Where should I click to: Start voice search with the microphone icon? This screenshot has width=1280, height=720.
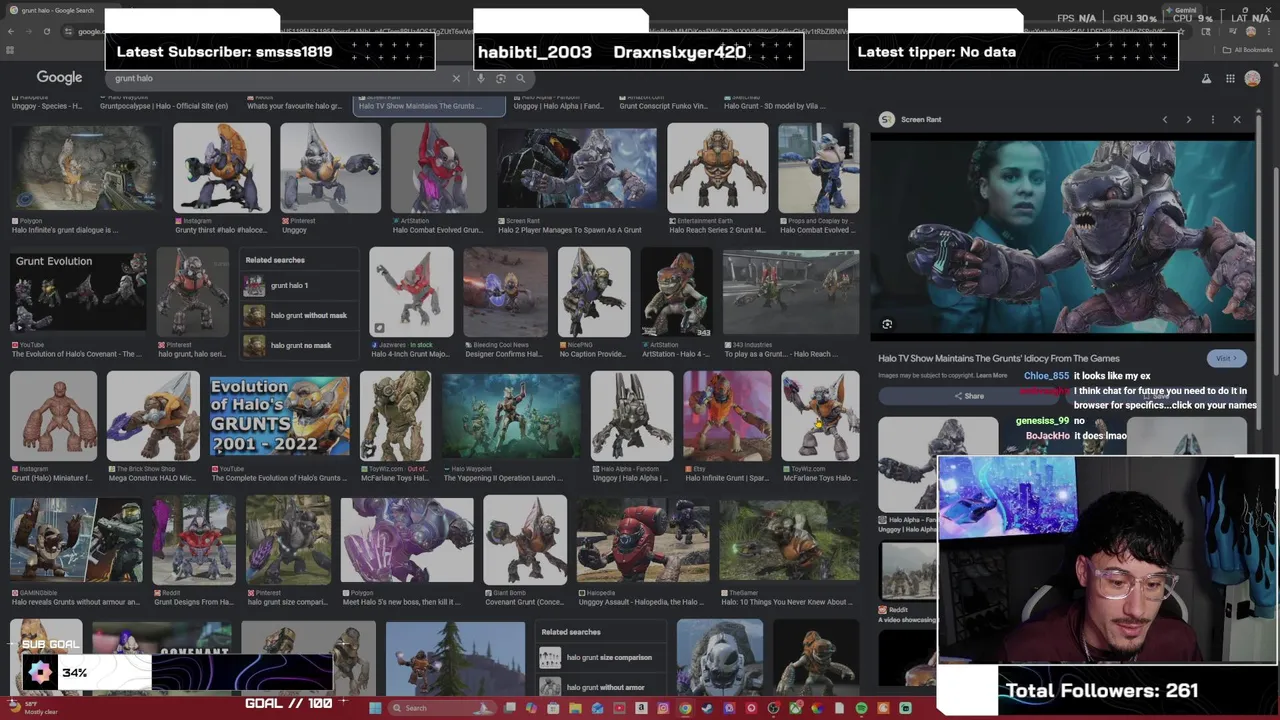(481, 78)
